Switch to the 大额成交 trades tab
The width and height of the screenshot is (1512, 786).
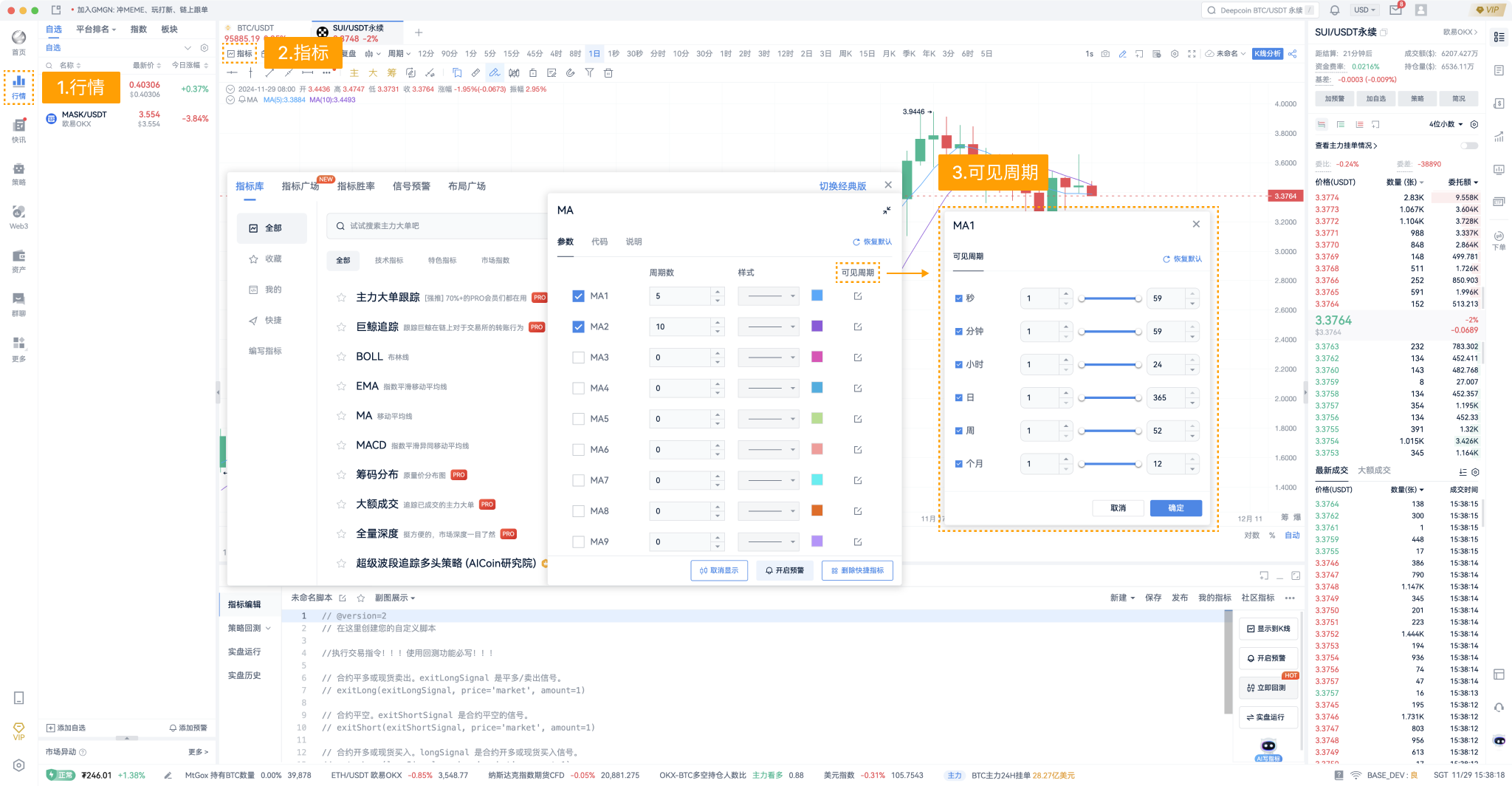coord(1374,471)
